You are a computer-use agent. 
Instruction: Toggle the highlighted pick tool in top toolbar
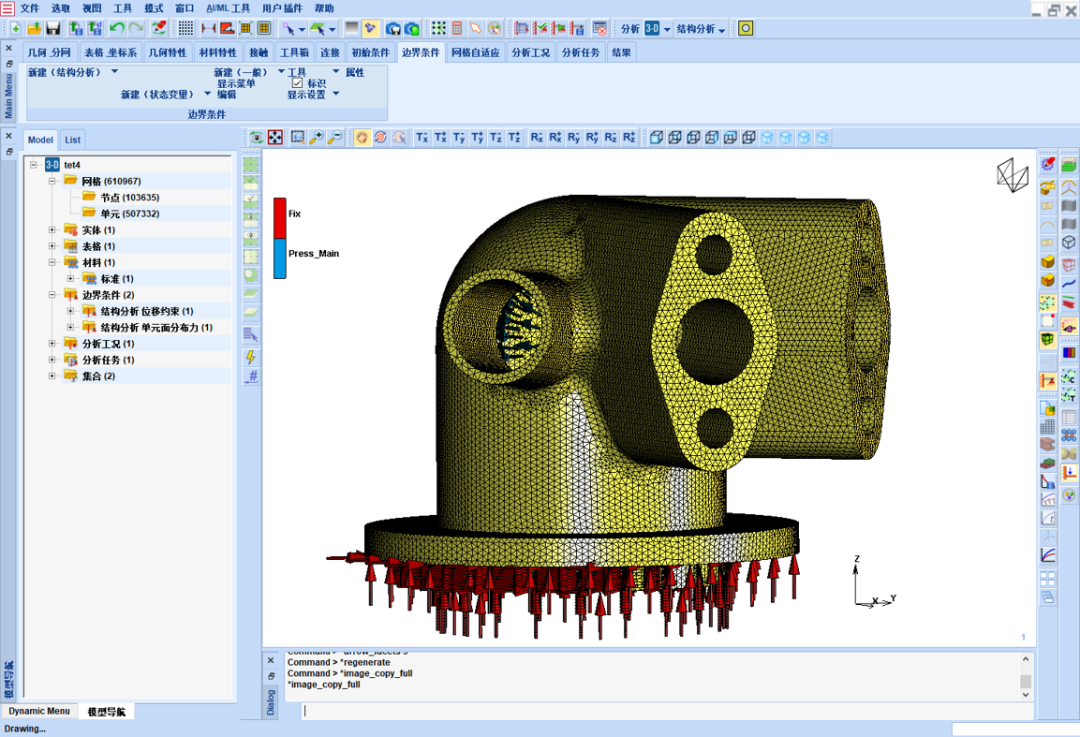point(371,28)
